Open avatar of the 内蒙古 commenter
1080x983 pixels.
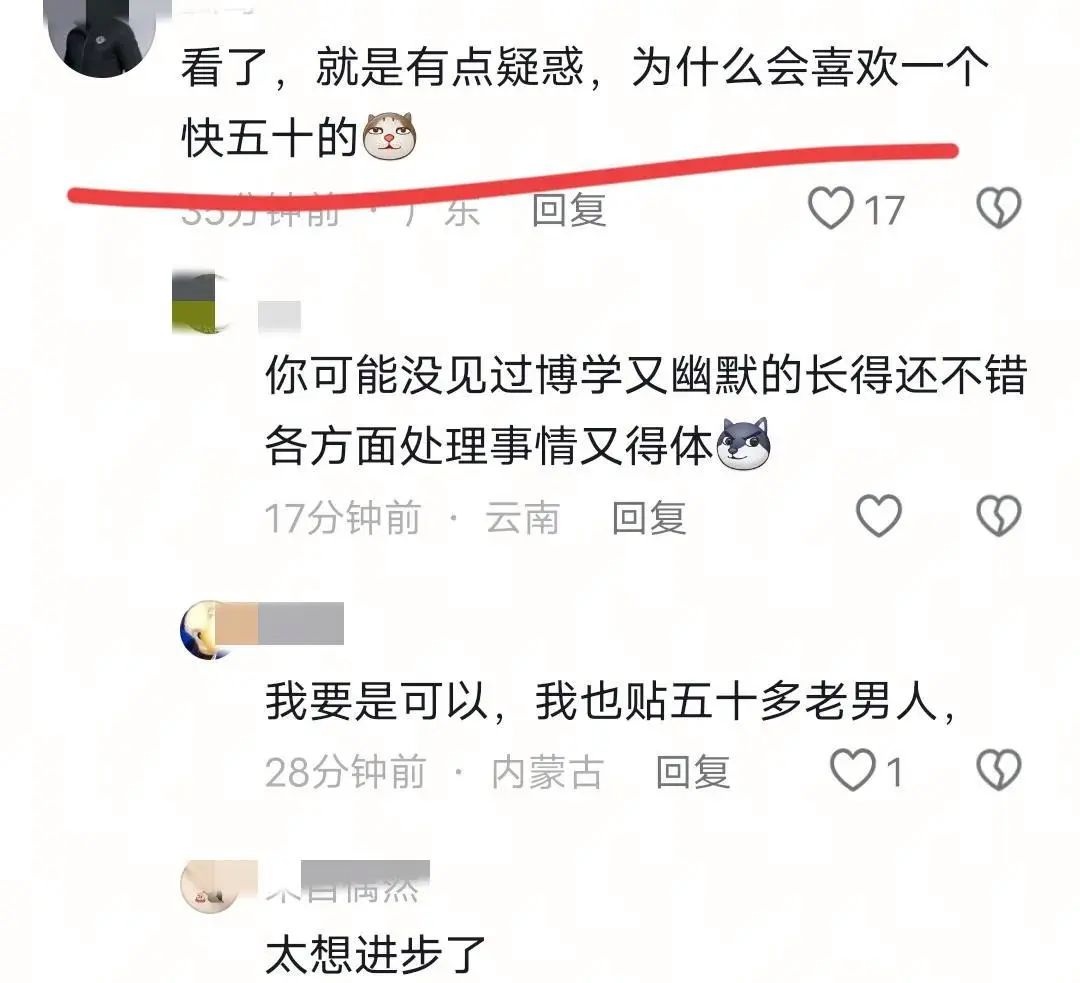point(209,630)
